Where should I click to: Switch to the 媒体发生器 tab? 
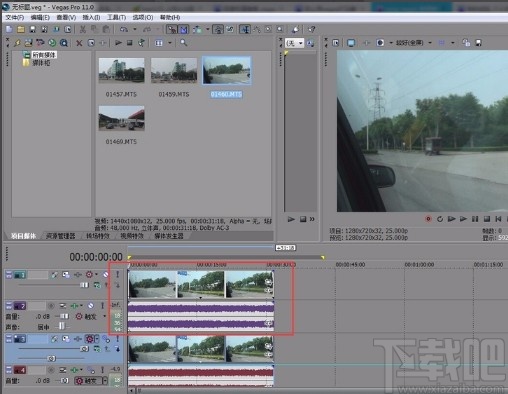(169, 236)
